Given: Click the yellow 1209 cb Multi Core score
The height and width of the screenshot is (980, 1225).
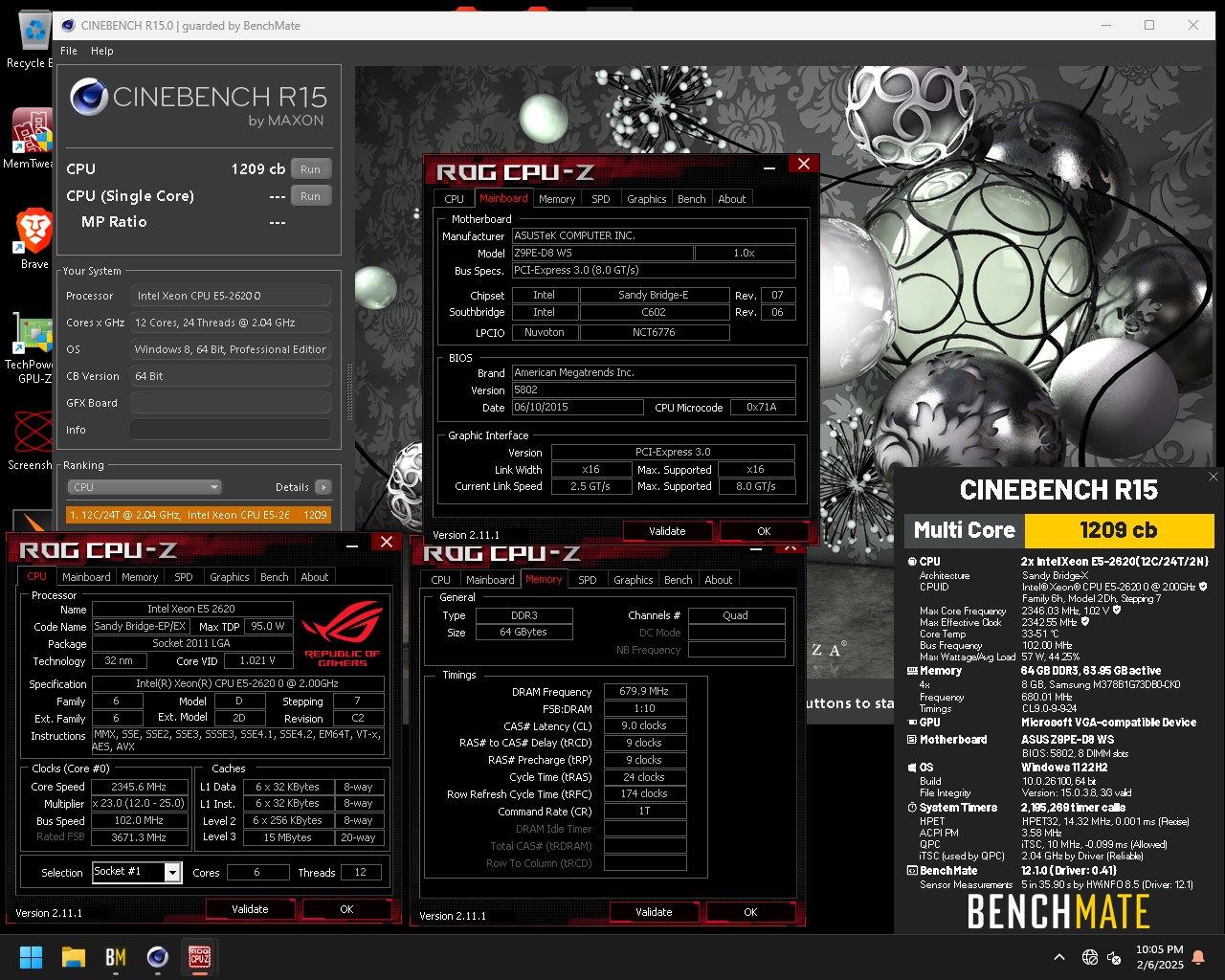Looking at the screenshot, I should coord(1119,530).
